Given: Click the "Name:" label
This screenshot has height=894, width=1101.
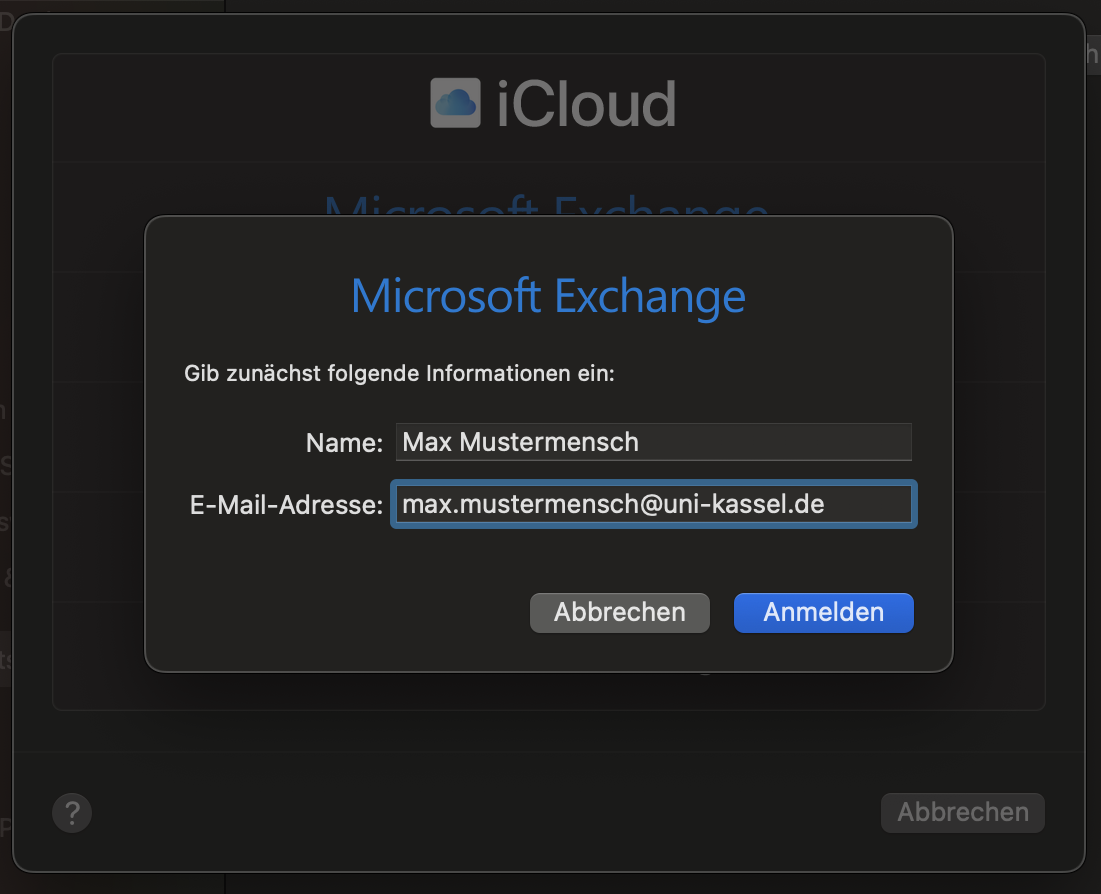Looking at the screenshot, I should (344, 442).
